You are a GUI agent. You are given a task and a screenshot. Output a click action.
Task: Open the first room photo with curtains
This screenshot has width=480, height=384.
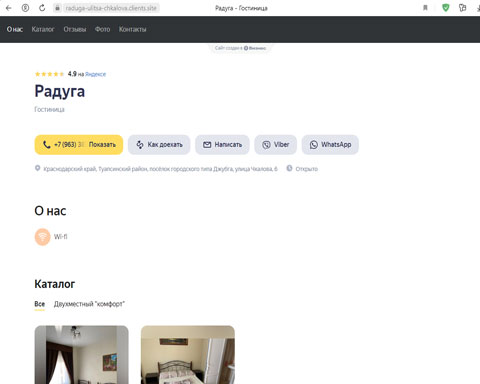click(82, 355)
